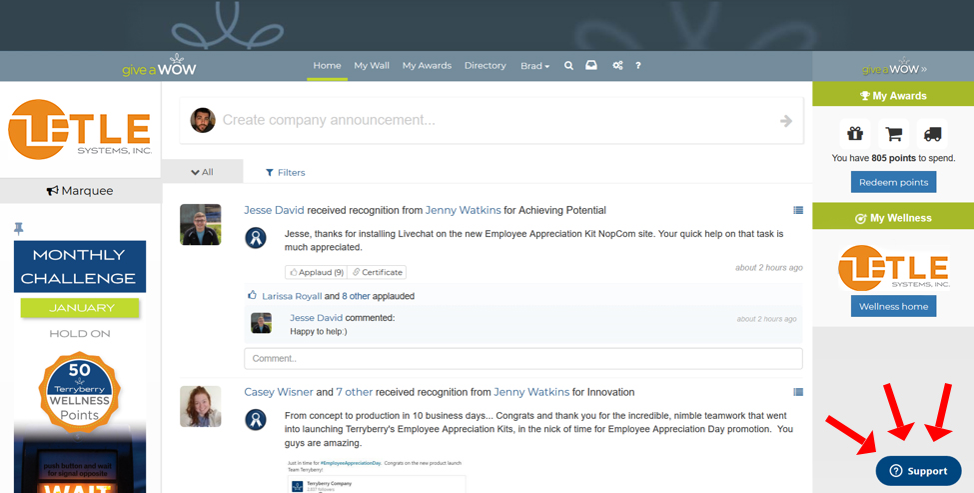The height and width of the screenshot is (493, 974).
Task: Go to the Home tab
Action: pos(327,66)
